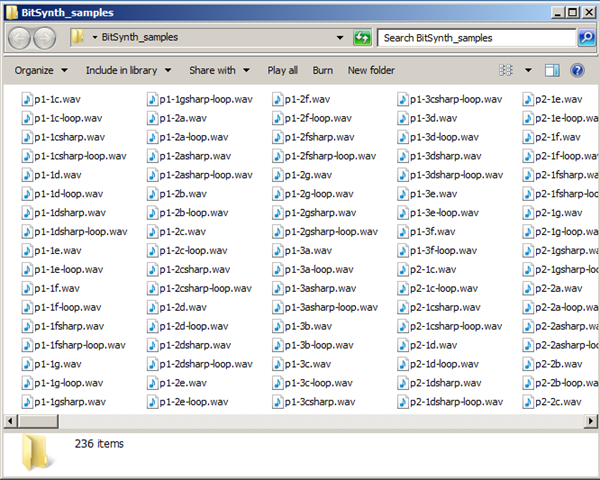Click the audio icon of p2-1dsharp-loop.wav

coord(403,402)
